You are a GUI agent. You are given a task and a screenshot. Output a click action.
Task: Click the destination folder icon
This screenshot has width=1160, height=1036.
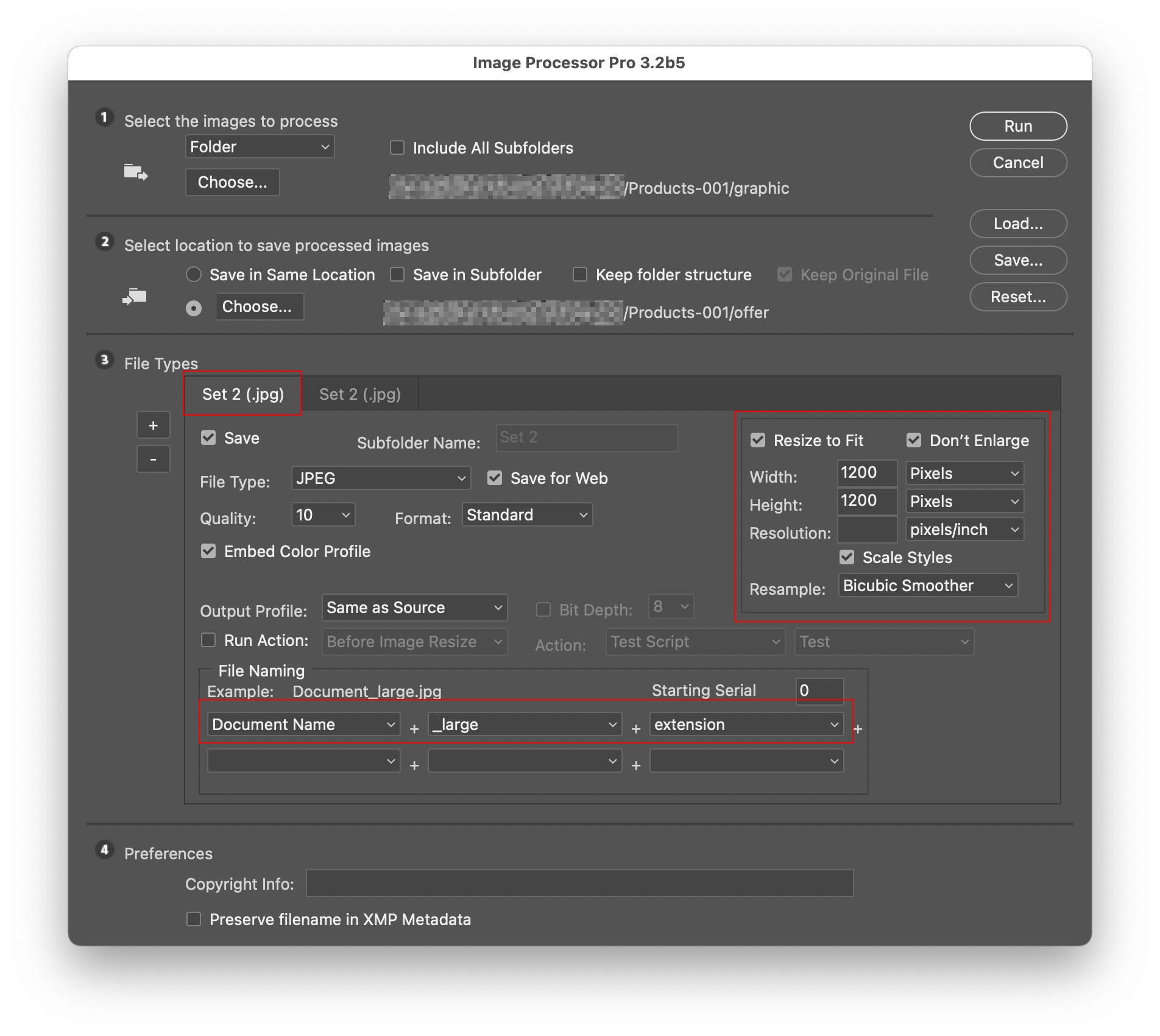point(135,297)
